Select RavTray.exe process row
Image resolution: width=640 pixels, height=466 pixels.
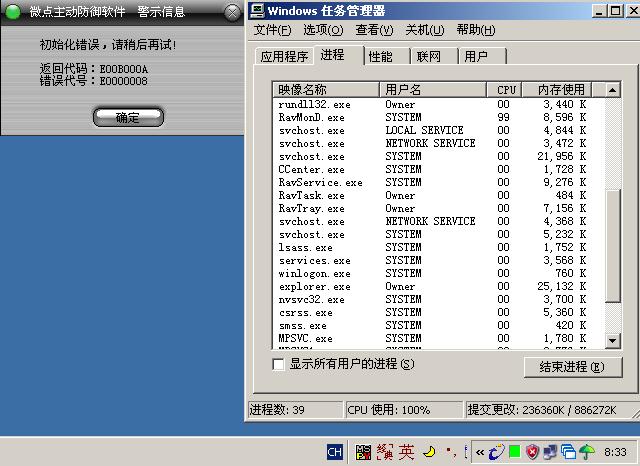pyautogui.click(x=438, y=209)
